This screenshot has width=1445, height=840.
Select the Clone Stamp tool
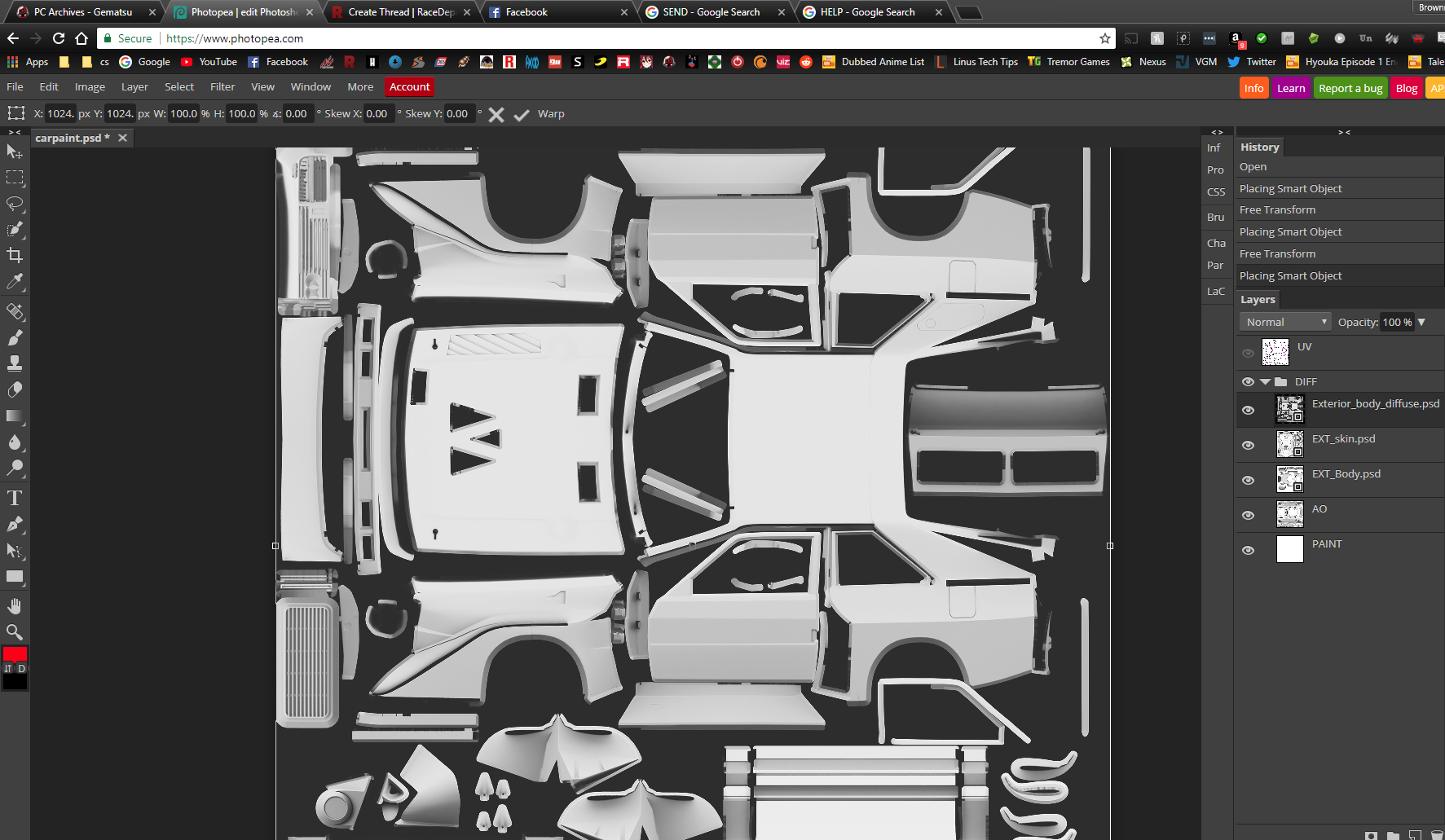pyautogui.click(x=15, y=363)
